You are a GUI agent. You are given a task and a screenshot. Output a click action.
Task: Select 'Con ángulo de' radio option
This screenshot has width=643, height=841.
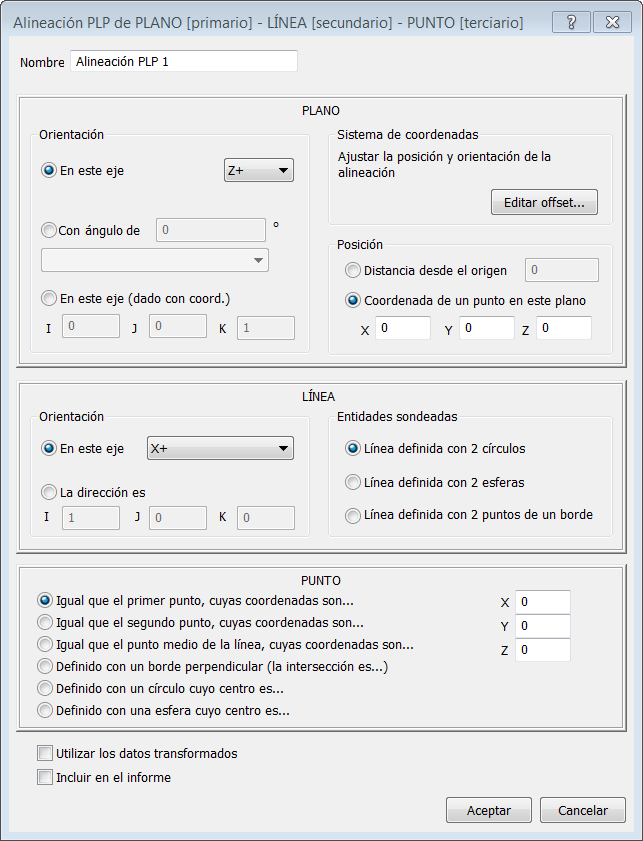49,230
